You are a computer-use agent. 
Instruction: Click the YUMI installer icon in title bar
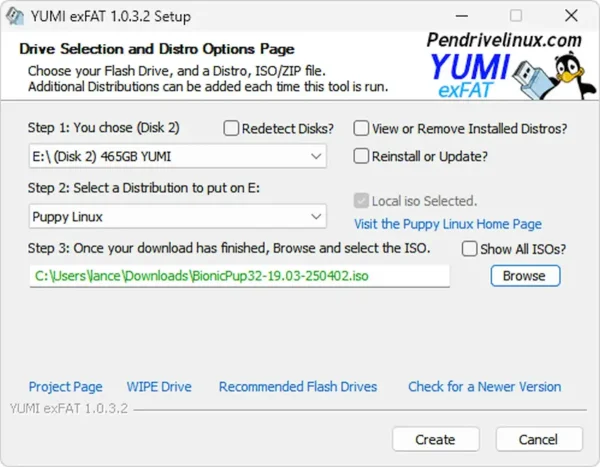click(x=15, y=16)
